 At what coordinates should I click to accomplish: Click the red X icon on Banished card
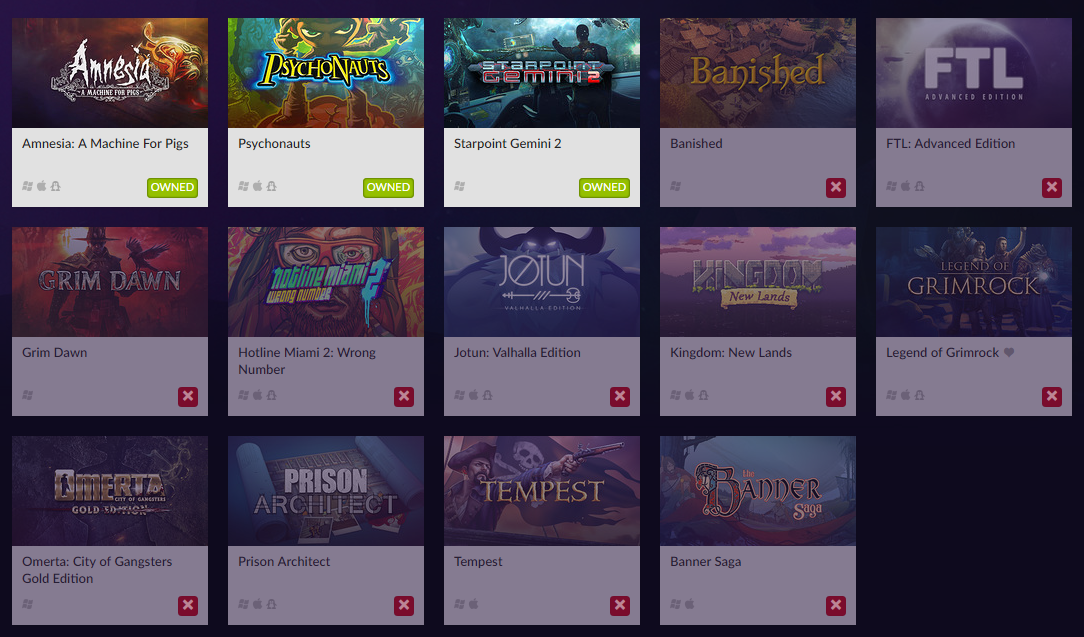coord(836,187)
